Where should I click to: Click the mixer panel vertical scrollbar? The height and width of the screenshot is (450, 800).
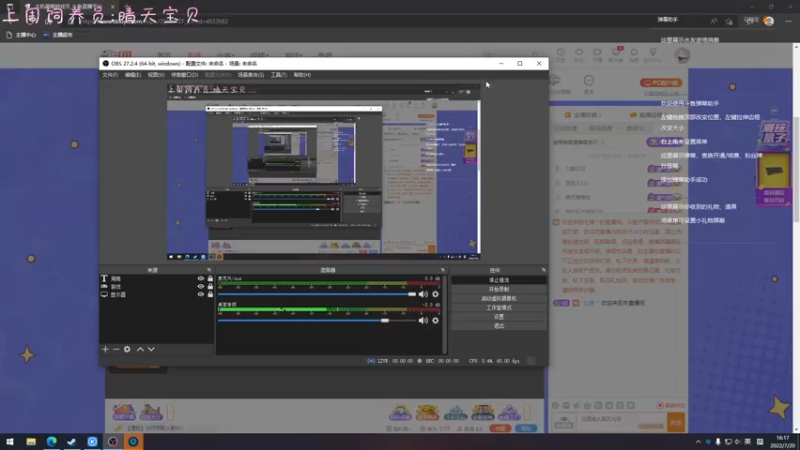pyautogui.click(x=445, y=315)
